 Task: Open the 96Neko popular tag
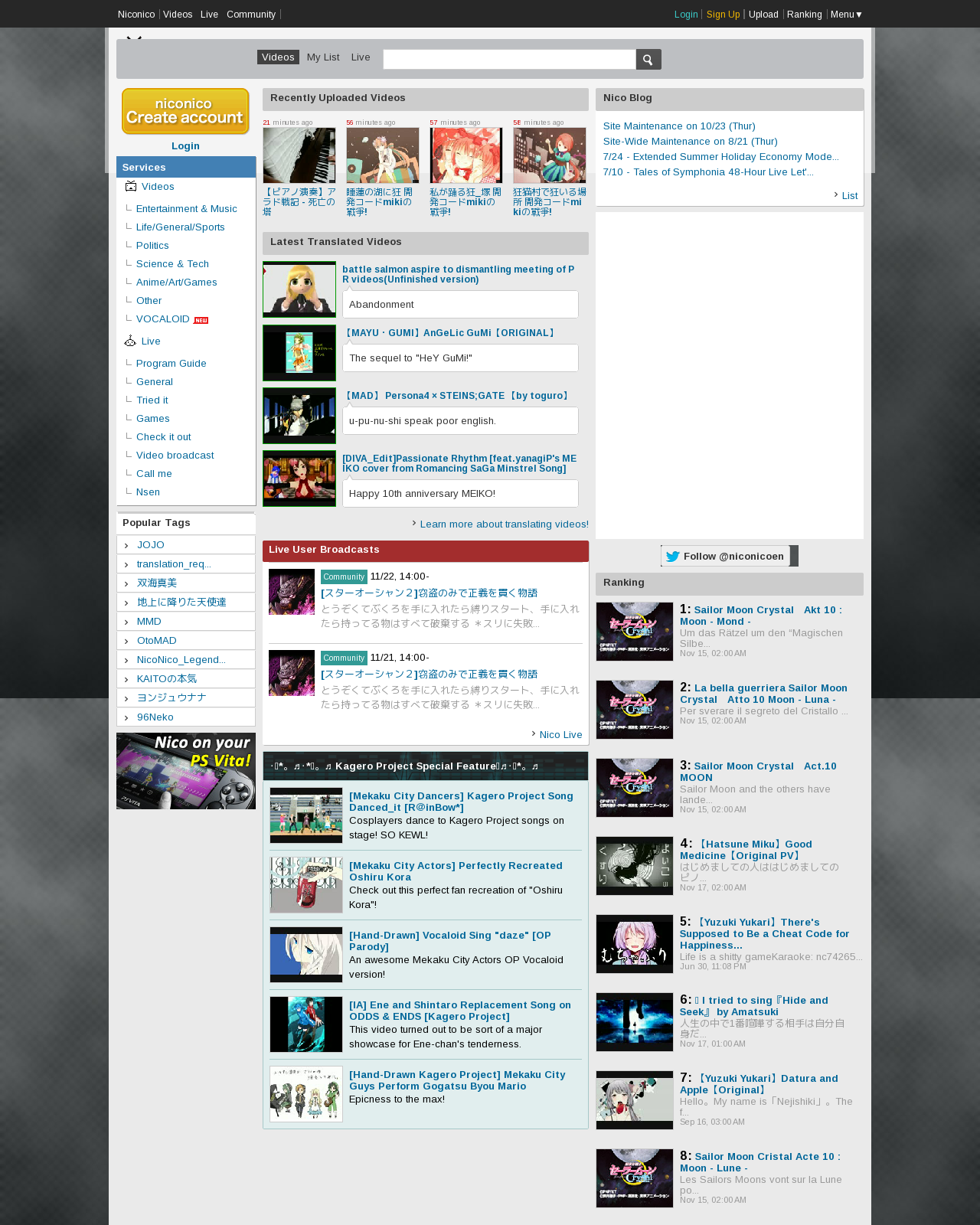click(x=155, y=717)
